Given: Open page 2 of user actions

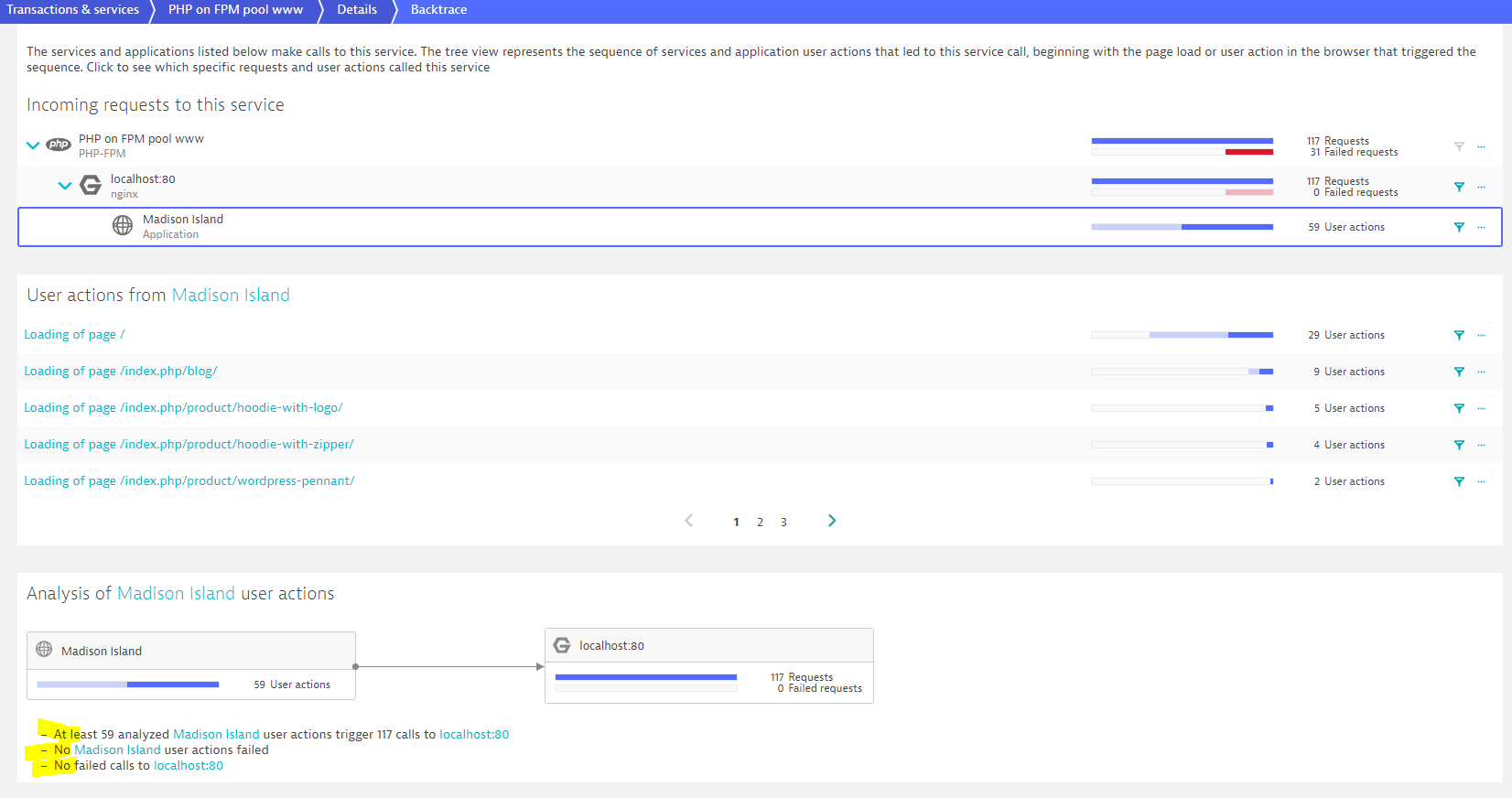Looking at the screenshot, I should coord(760,523).
